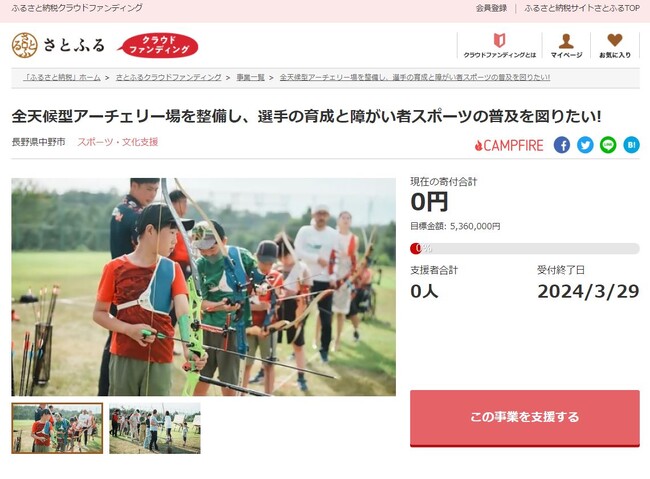Open 事業一覧 breadcrumb
Image resolution: width=650 pixels, height=479 pixels.
pyautogui.click(x=250, y=77)
